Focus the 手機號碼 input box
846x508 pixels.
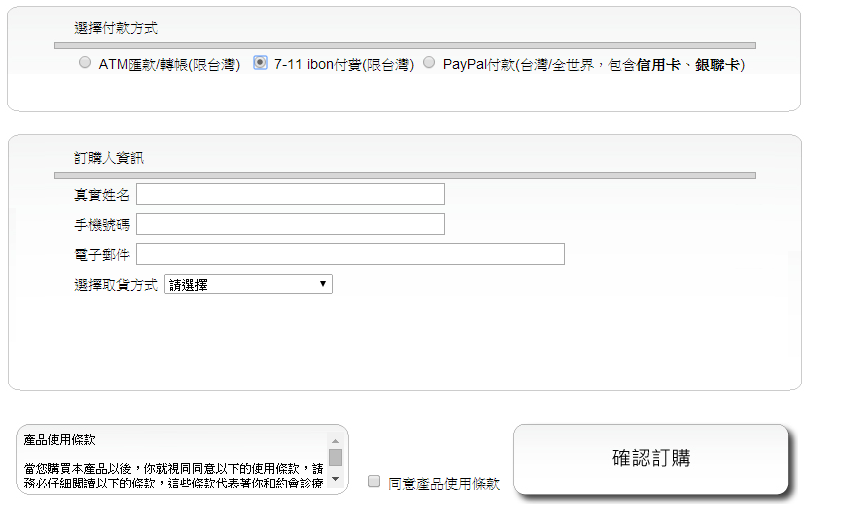pos(290,224)
